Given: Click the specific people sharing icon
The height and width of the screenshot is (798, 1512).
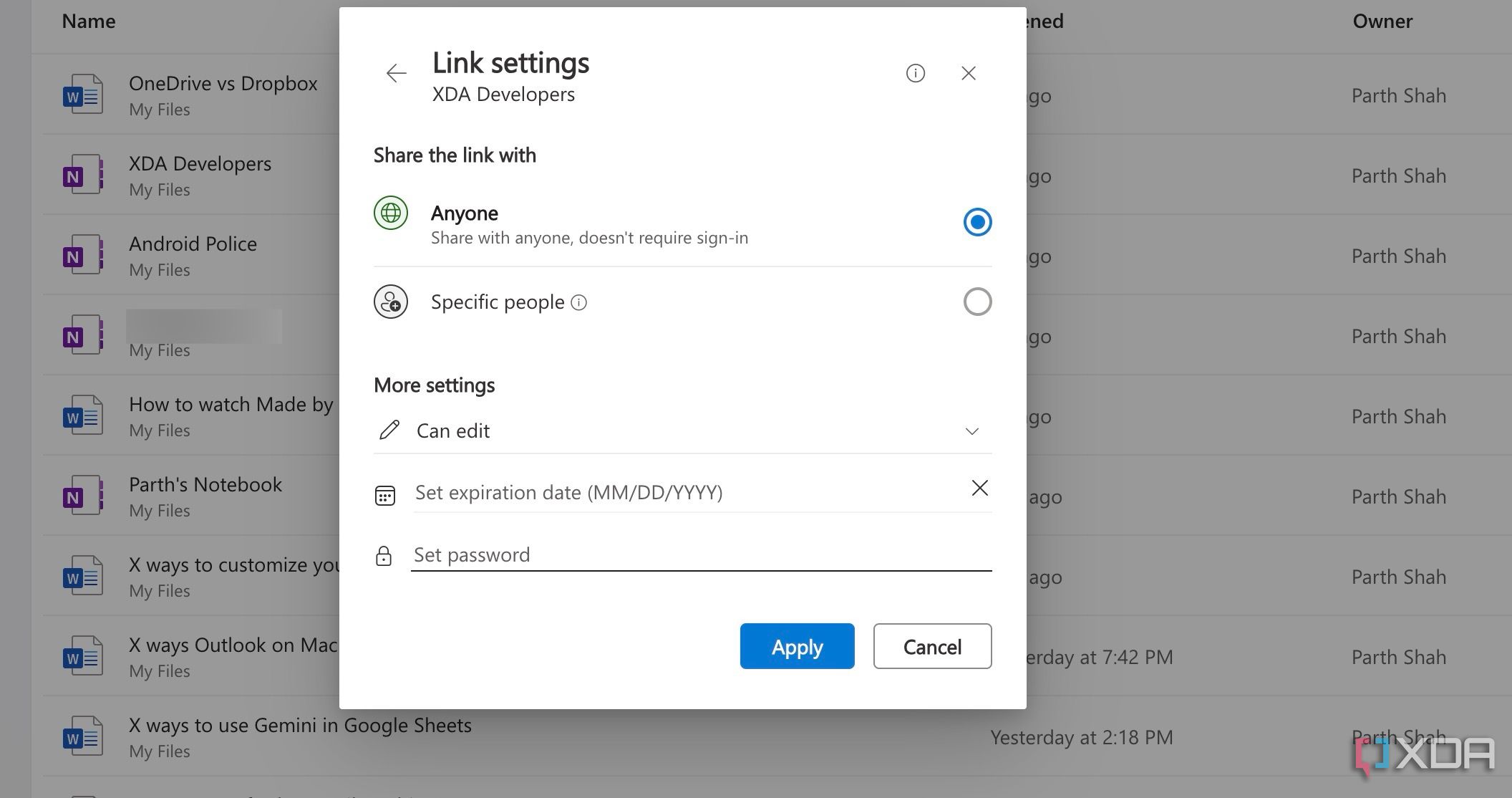Looking at the screenshot, I should point(390,301).
